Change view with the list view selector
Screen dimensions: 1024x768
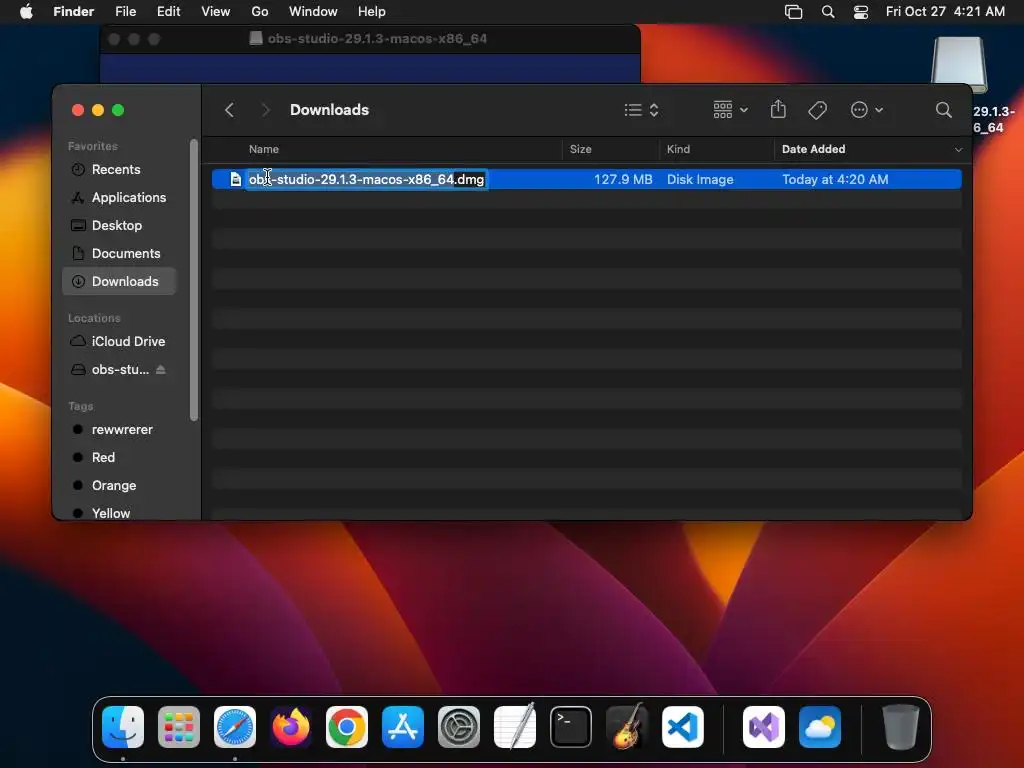(641, 110)
